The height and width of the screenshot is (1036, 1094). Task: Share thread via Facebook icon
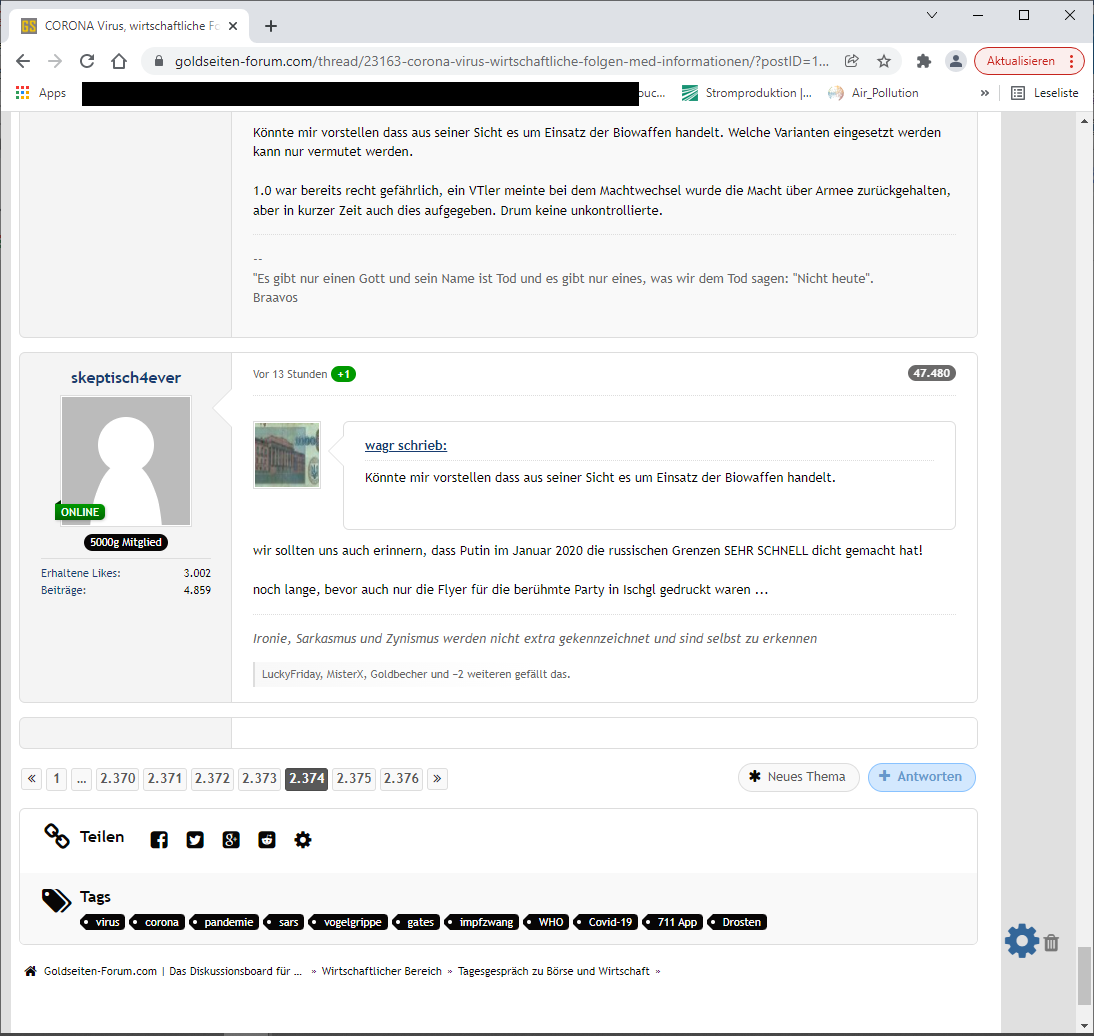coord(159,840)
